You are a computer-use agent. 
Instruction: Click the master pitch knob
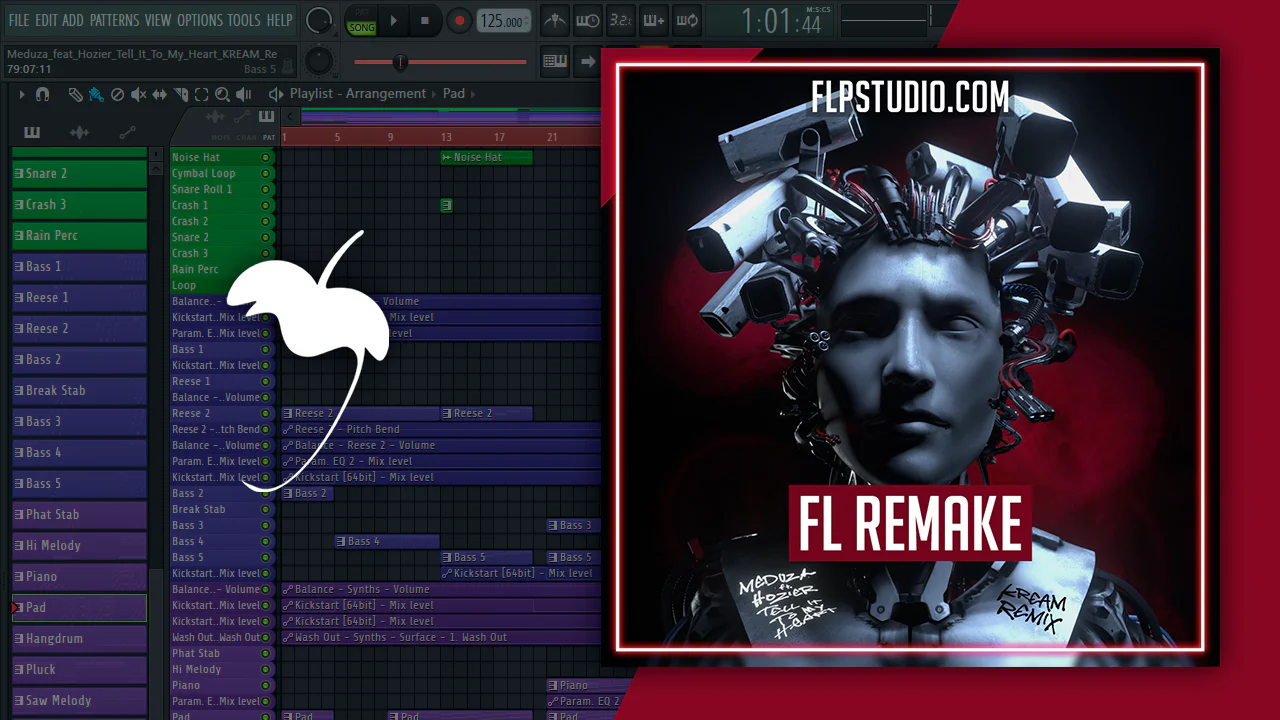[x=319, y=61]
